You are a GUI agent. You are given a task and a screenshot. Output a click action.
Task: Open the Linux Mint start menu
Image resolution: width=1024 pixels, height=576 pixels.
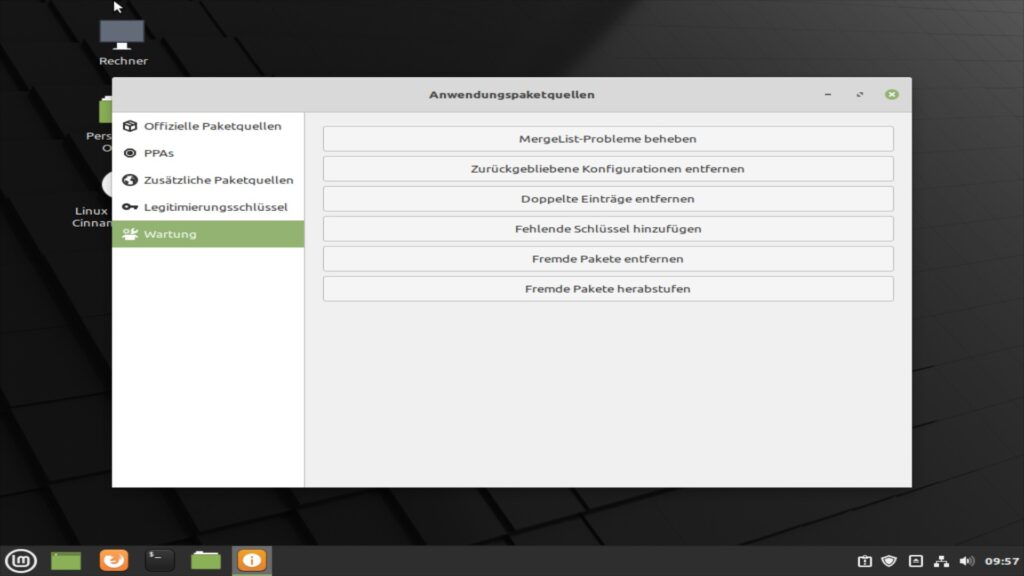pos(21,560)
